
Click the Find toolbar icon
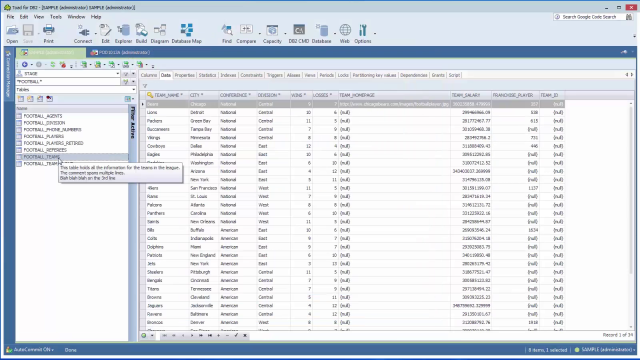[227, 33]
